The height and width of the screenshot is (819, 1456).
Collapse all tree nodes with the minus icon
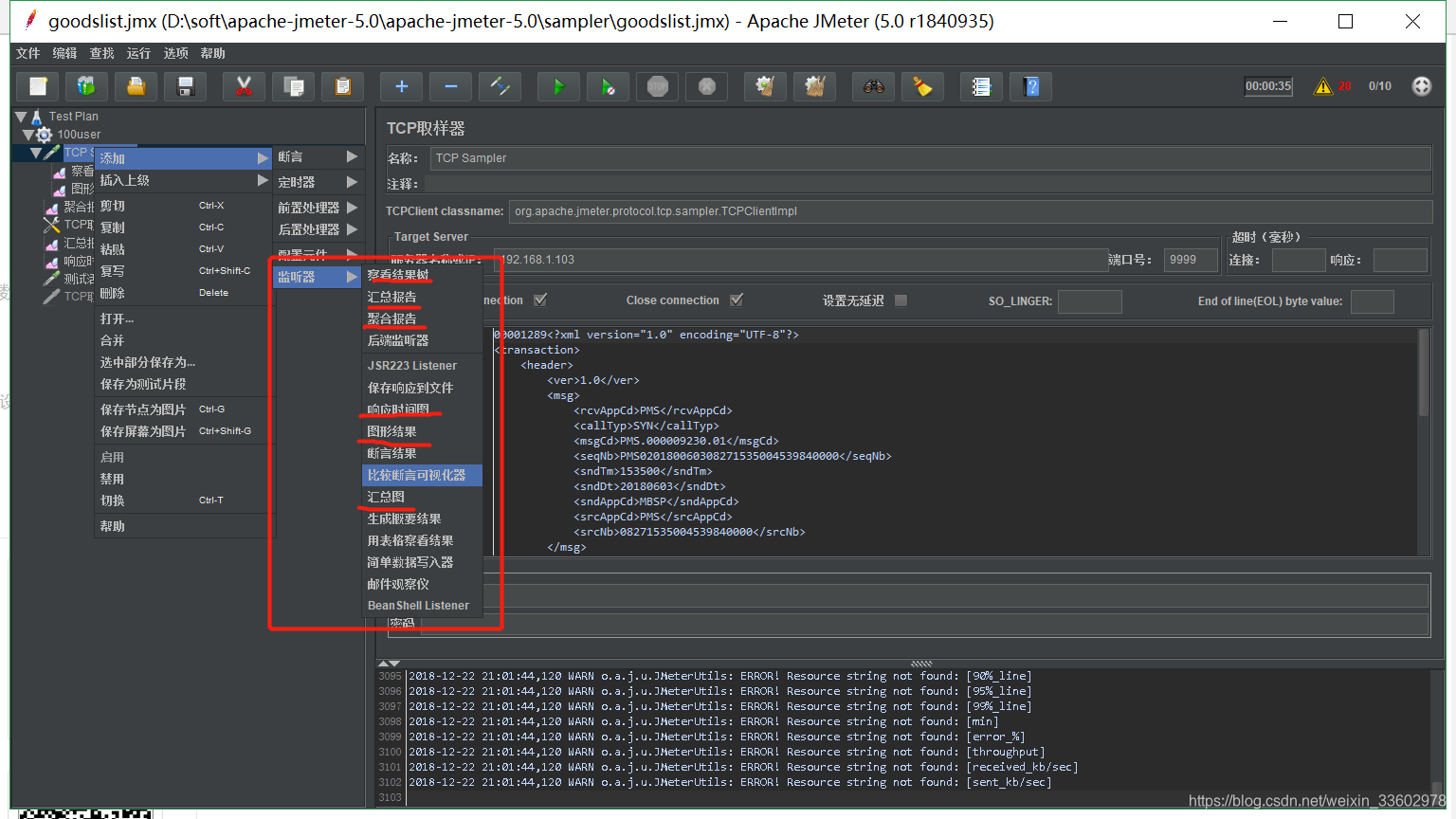[450, 86]
